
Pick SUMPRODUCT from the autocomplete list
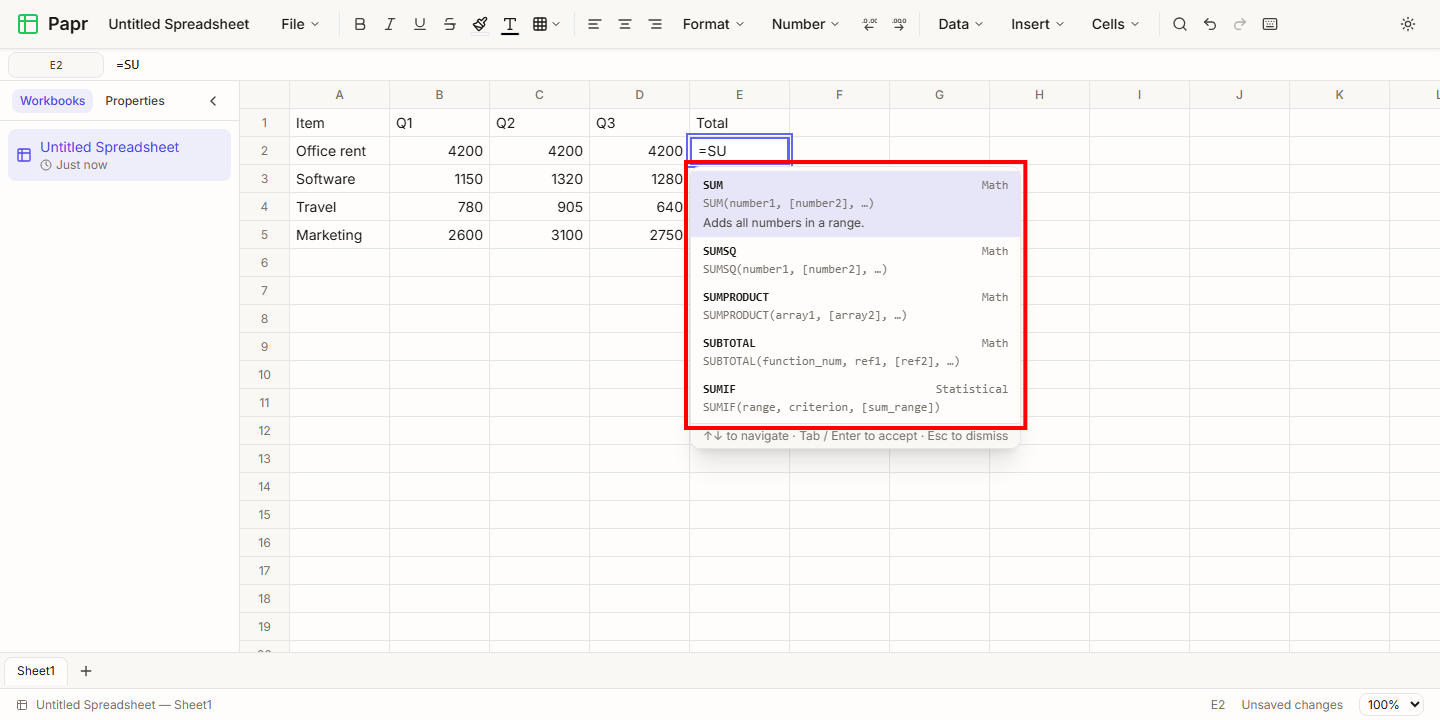855,306
